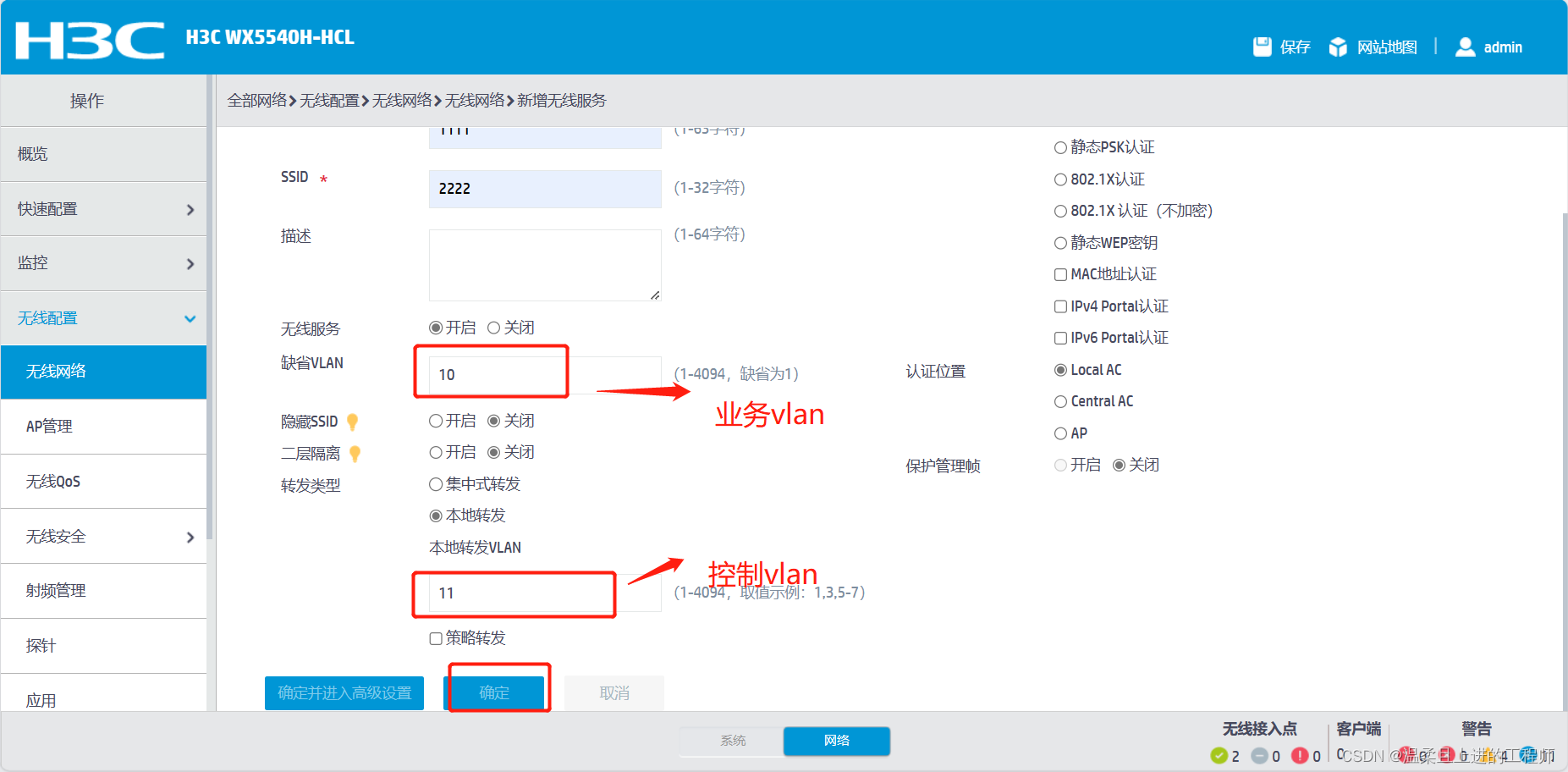Collapse the 无线配置 sidebar section
Image resolution: width=1568 pixels, height=772 pixels.
103,317
